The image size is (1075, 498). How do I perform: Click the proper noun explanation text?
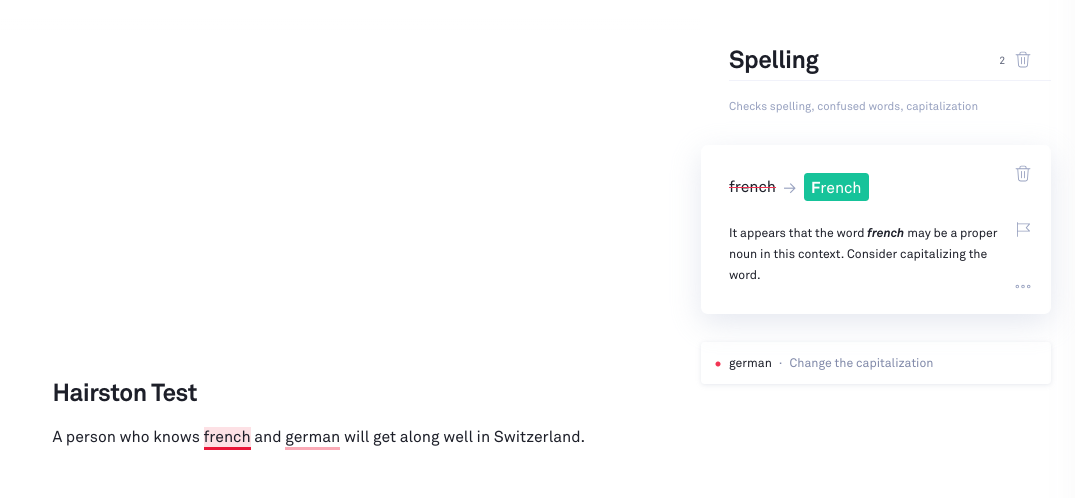pyautogui.click(x=858, y=254)
